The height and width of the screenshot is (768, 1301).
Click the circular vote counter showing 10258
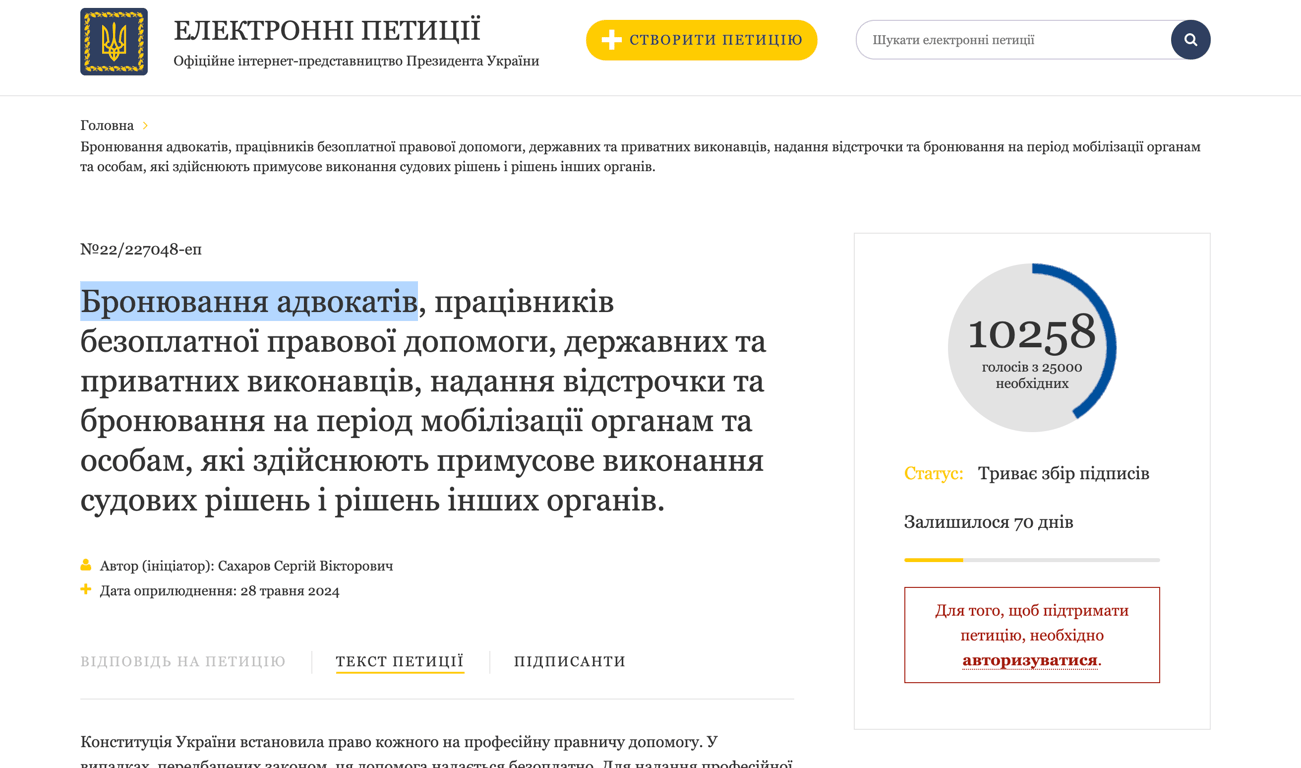[x=1031, y=345]
